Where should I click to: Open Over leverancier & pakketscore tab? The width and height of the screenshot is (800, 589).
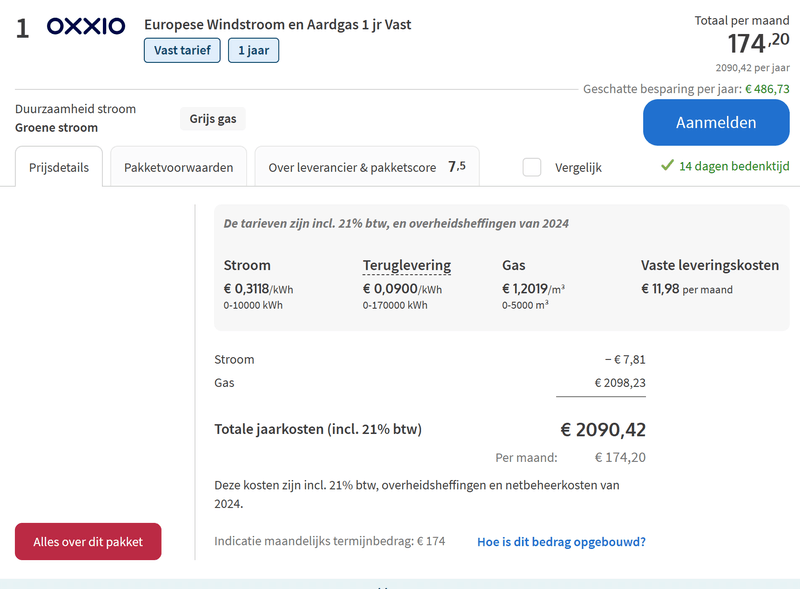pyautogui.click(x=352, y=167)
